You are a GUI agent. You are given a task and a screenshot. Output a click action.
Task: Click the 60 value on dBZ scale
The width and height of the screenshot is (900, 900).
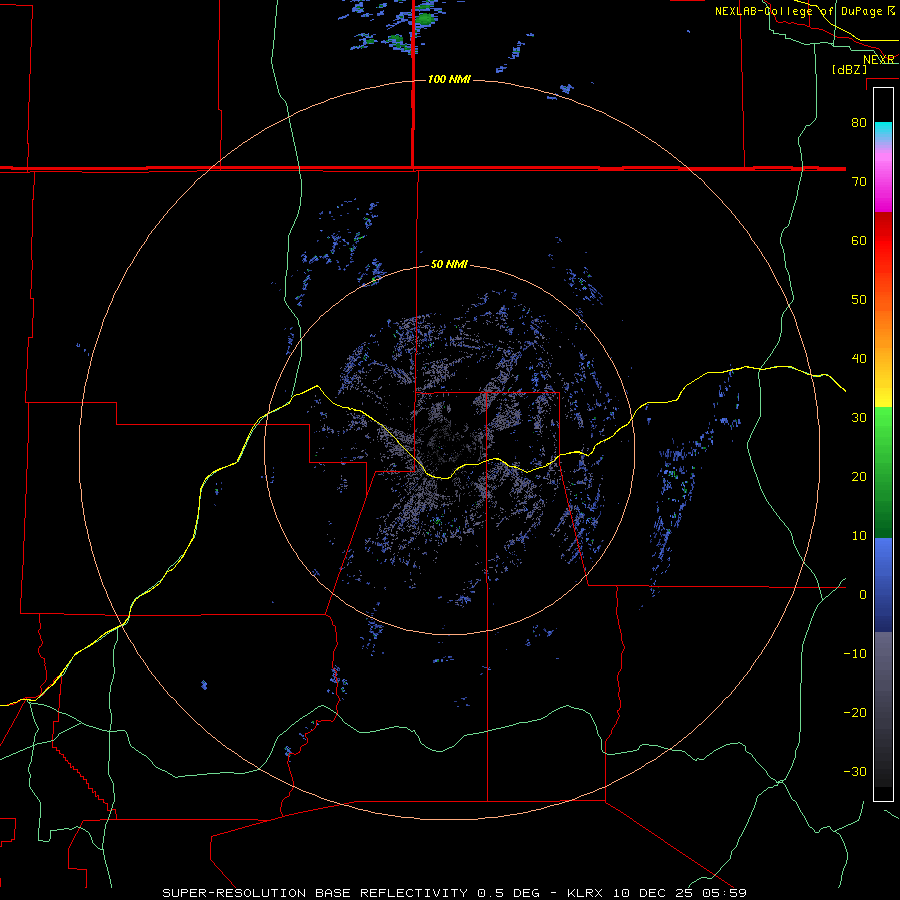[859, 240]
